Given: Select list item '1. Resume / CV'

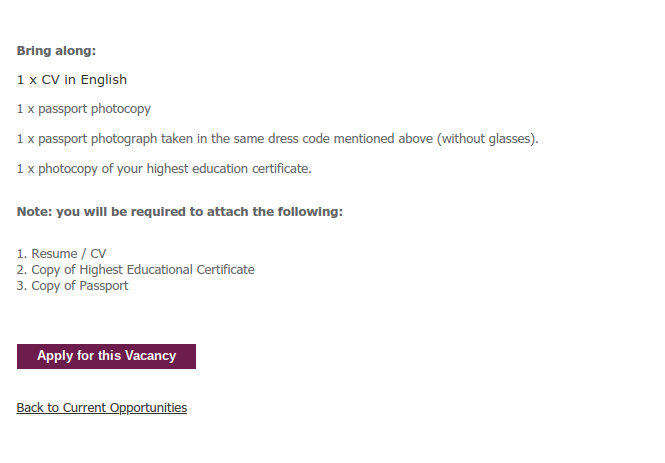Looking at the screenshot, I should point(61,254).
